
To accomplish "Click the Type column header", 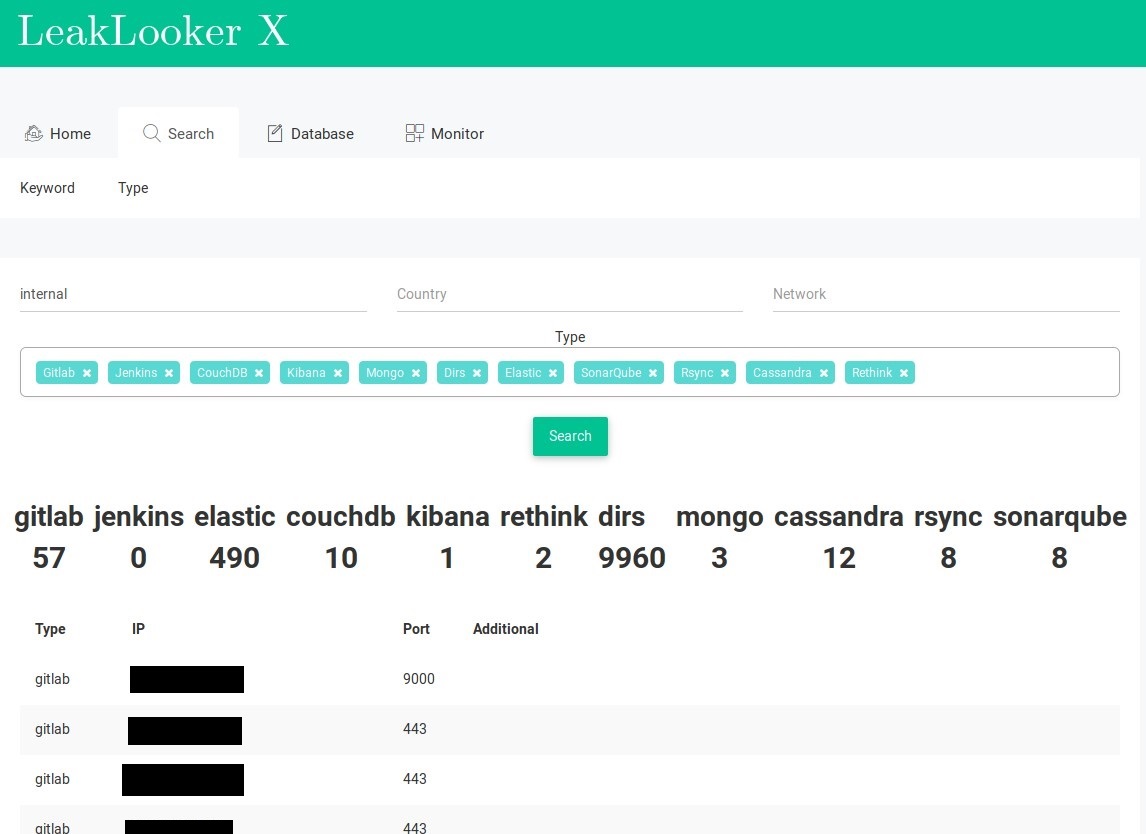I will [x=50, y=629].
